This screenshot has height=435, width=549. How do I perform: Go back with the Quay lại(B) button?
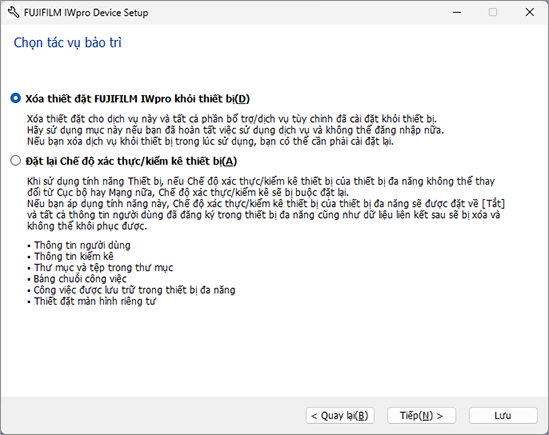click(340, 416)
